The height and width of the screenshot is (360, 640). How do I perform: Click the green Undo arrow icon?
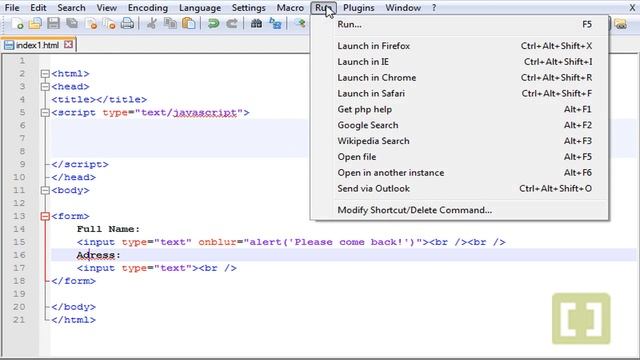coord(213,24)
